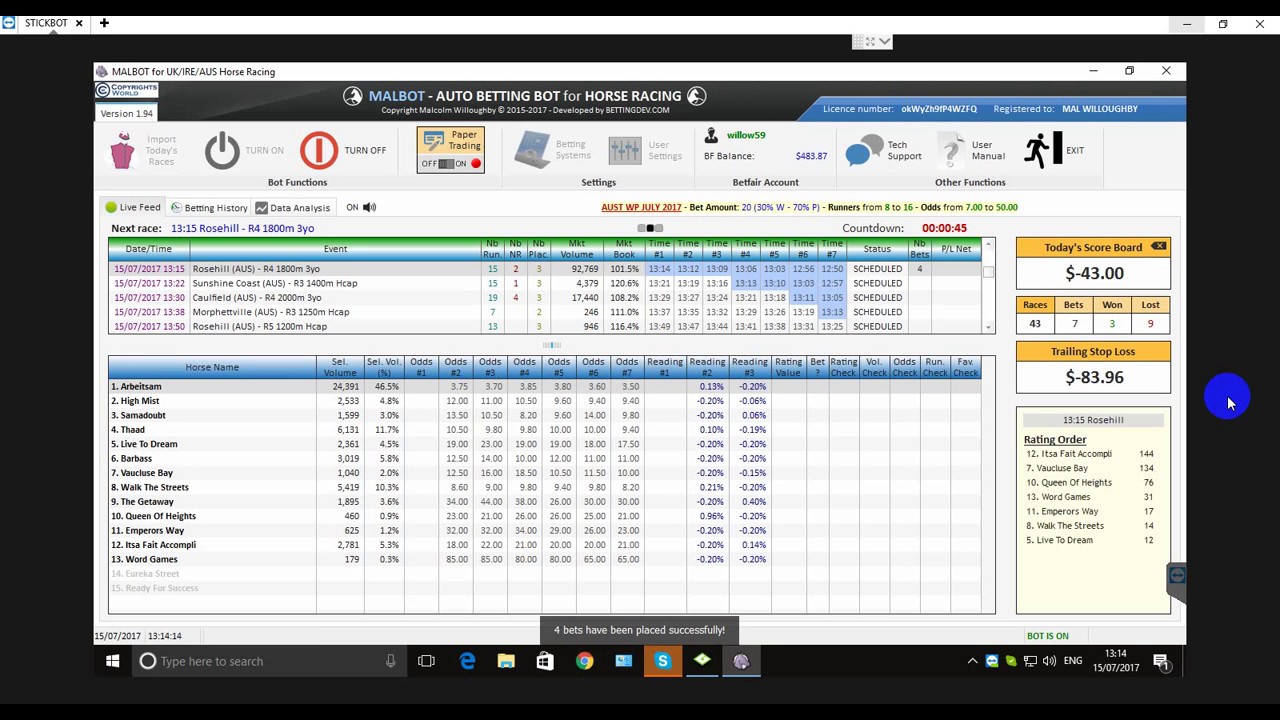Open Google Chrome from the taskbar
This screenshot has width=1280, height=720.
pyautogui.click(x=584, y=661)
